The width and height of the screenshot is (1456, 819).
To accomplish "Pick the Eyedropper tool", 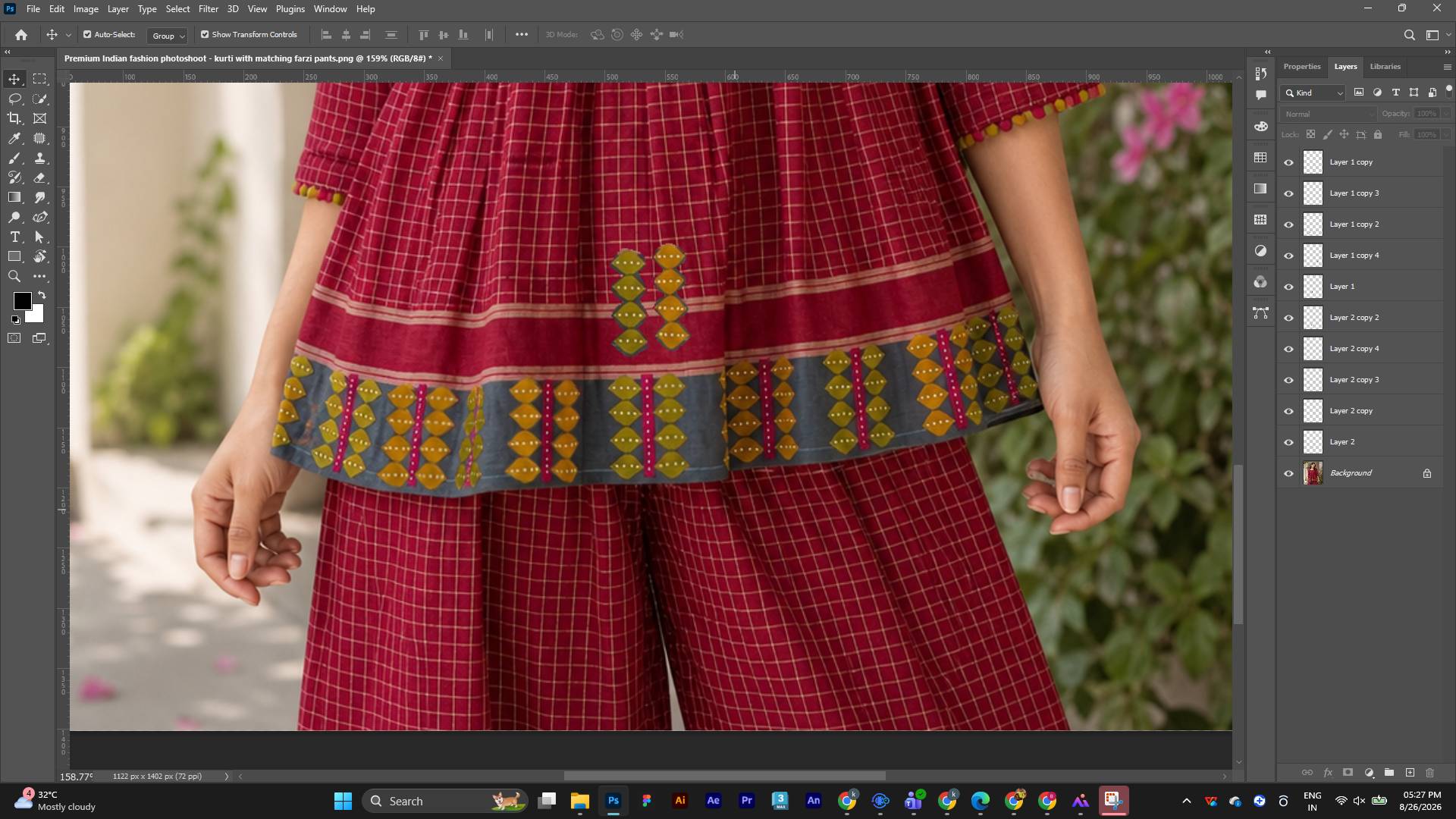I will click(14, 138).
